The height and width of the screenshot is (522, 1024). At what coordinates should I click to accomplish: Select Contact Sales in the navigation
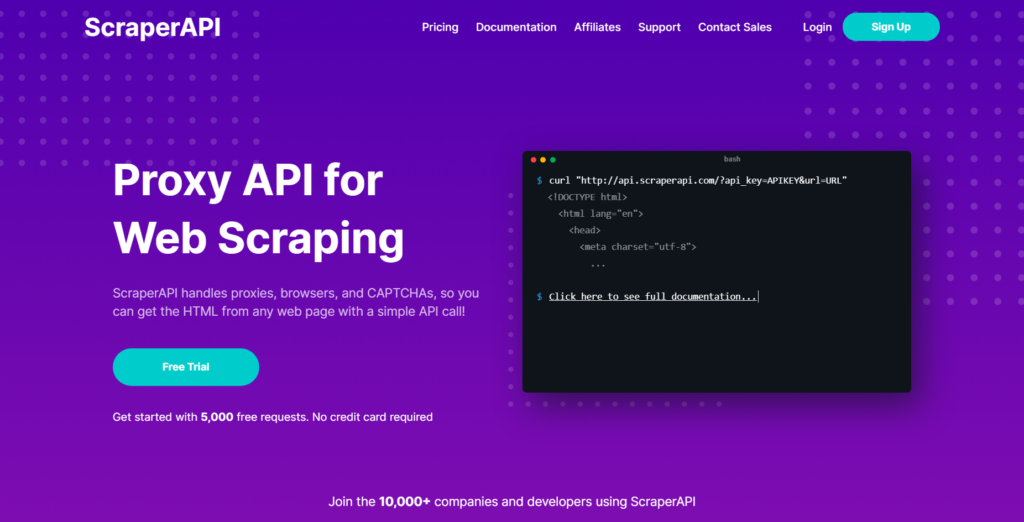click(735, 27)
